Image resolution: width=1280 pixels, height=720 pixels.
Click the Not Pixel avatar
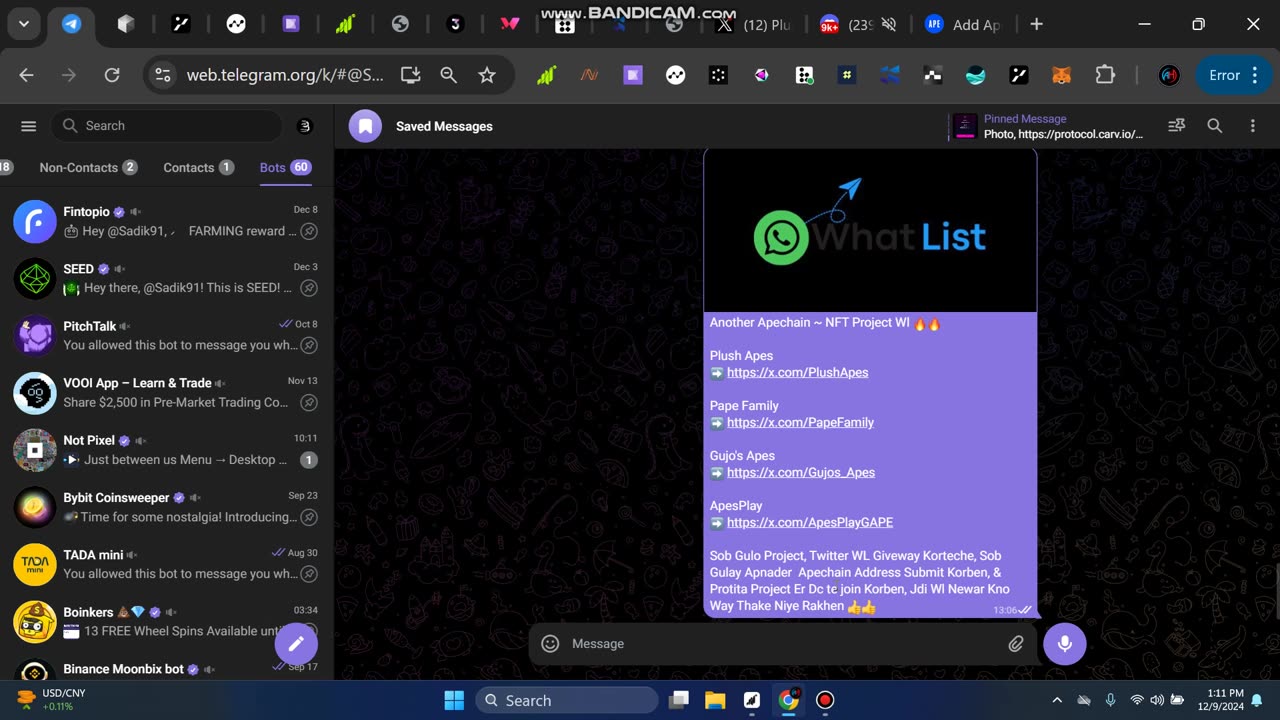tap(35, 450)
